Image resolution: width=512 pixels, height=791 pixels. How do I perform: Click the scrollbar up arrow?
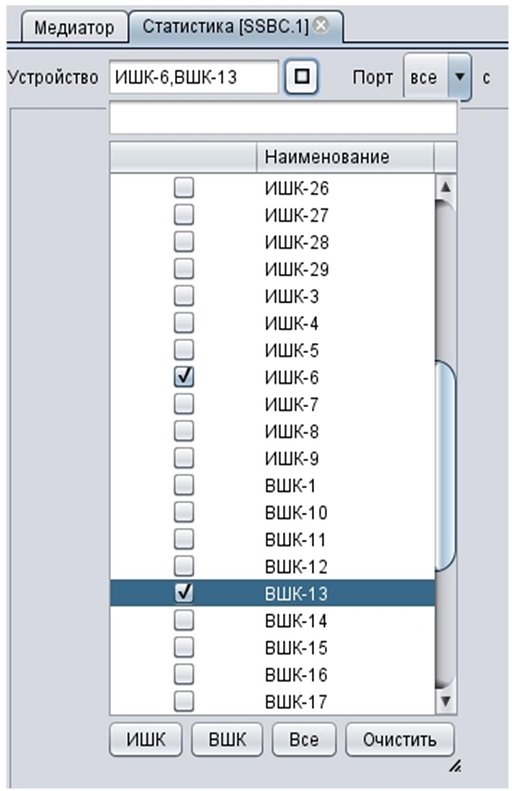[x=445, y=187]
